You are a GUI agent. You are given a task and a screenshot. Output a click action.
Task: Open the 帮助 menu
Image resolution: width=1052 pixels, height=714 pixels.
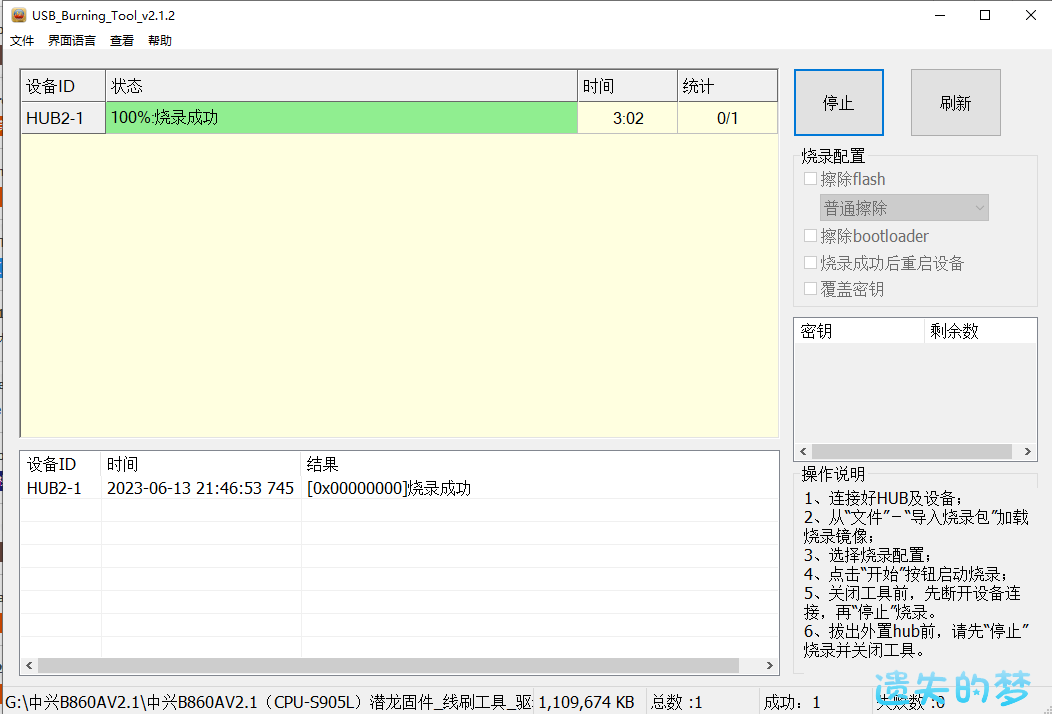[x=160, y=41]
